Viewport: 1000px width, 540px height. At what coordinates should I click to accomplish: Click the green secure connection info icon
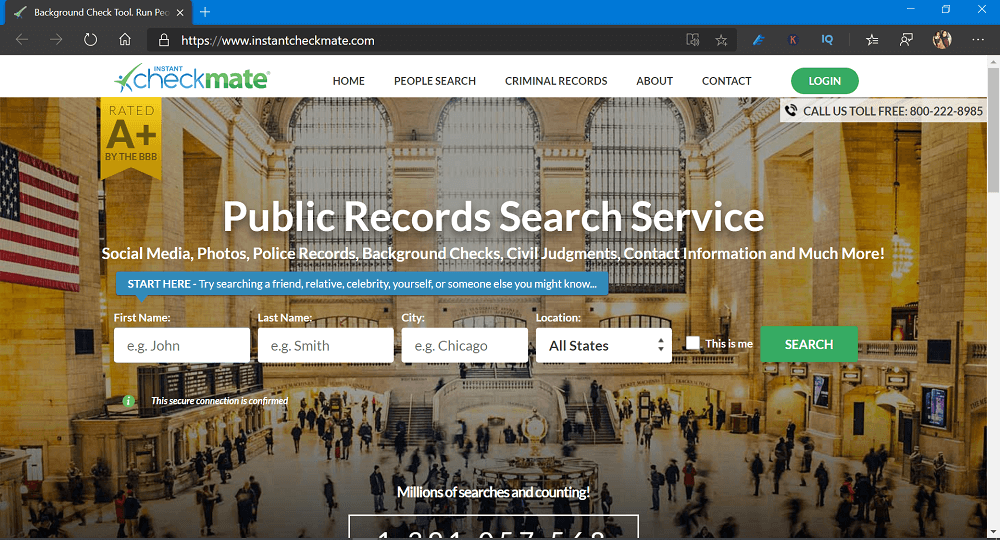point(128,401)
